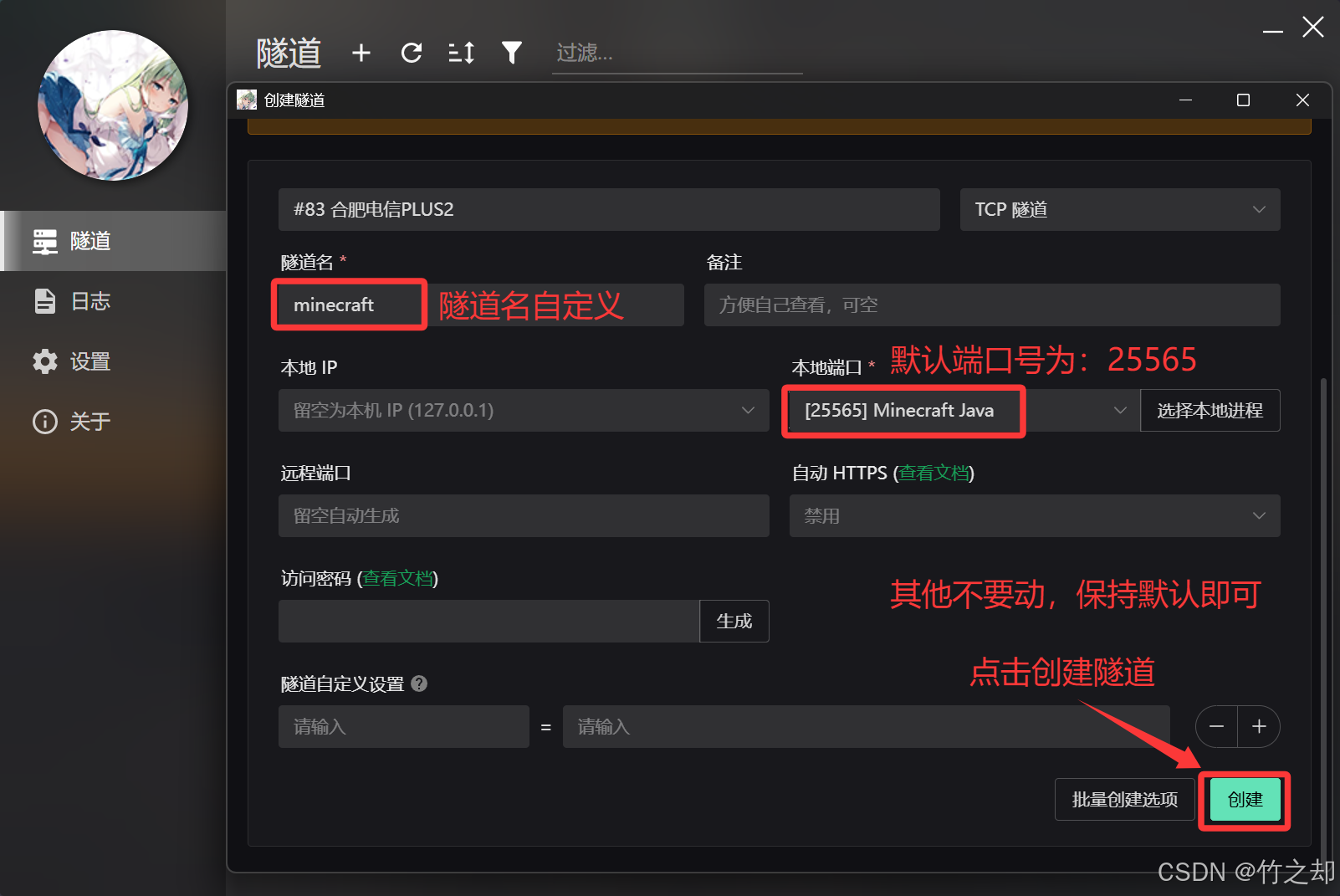Click the custom setting value 请输入 field
The width and height of the screenshot is (1340, 896).
pos(866,726)
